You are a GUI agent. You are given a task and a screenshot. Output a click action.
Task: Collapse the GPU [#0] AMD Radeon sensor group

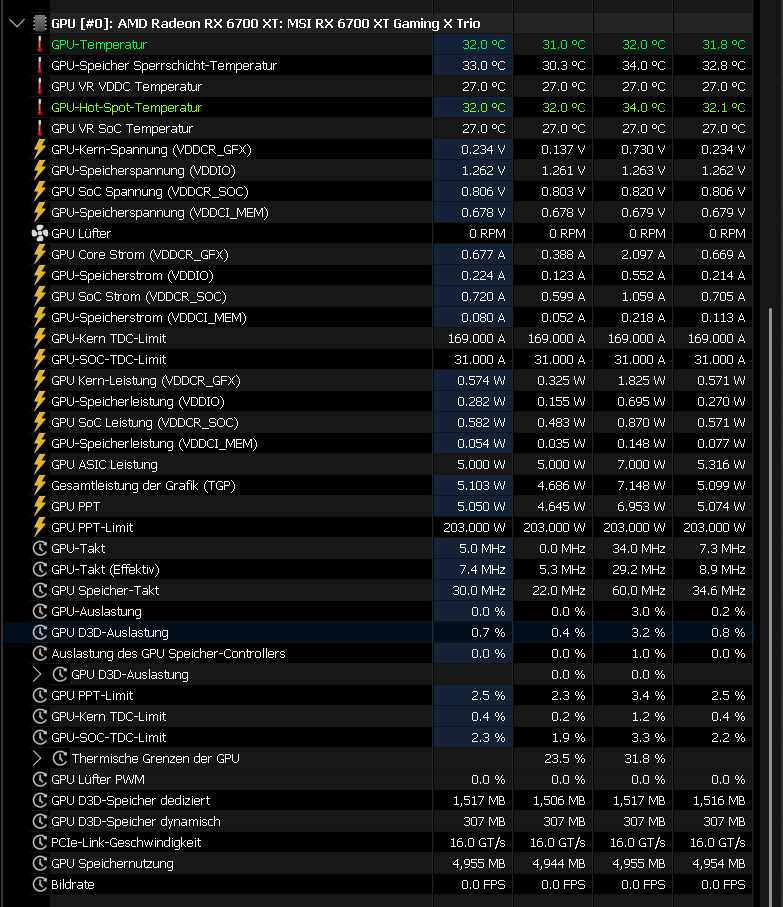[x=17, y=24]
